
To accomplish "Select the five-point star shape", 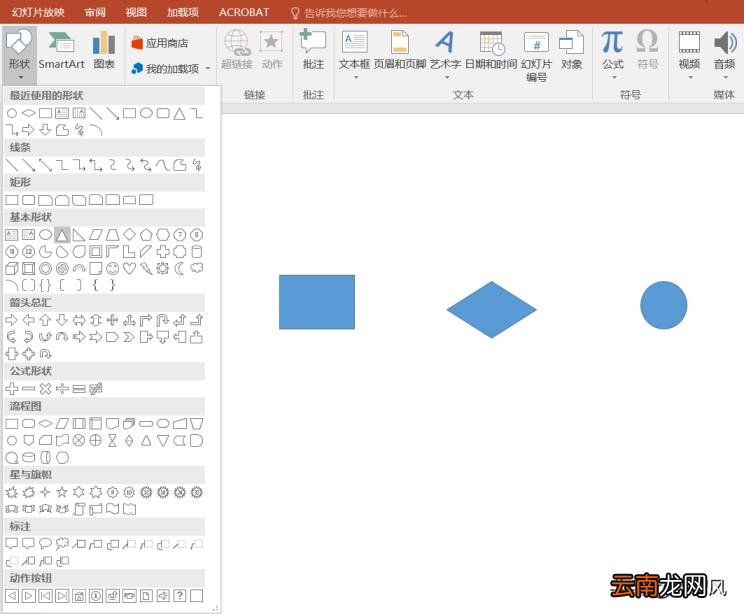I will [62, 492].
